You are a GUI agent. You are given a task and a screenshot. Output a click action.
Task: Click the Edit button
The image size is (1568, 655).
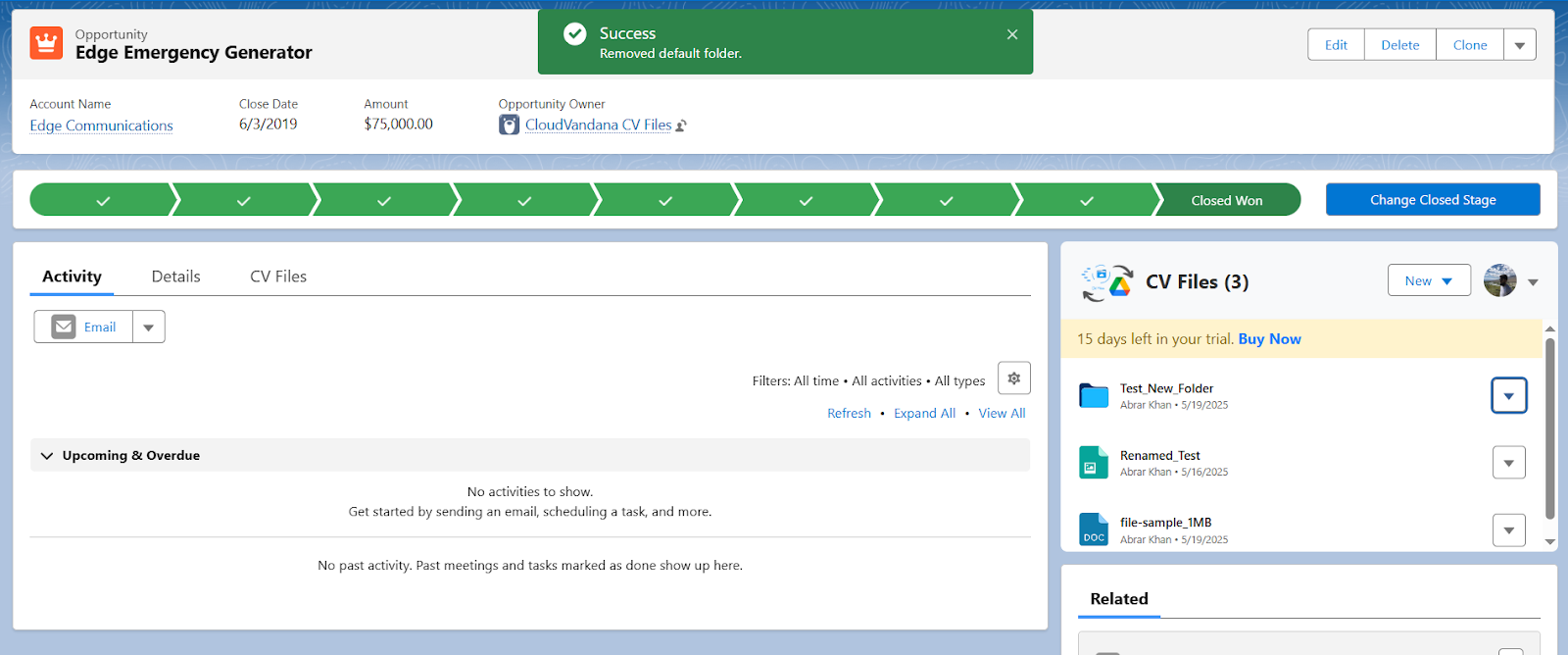click(1336, 45)
